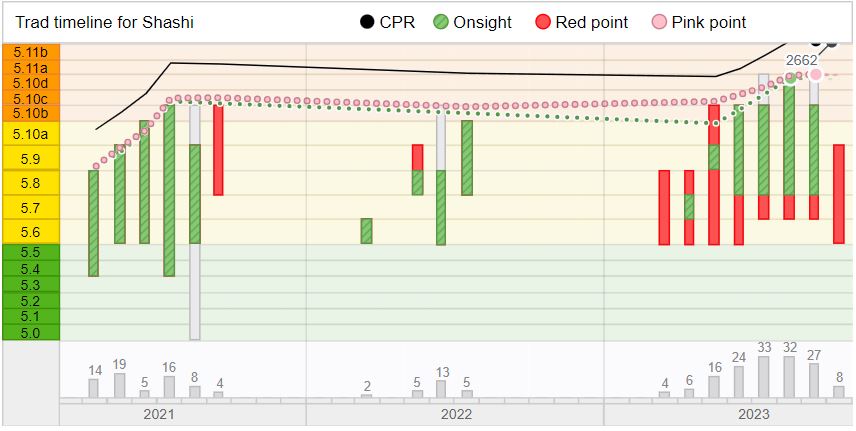856x431 pixels.
Task: Click the count bar labeled 13
Action: point(442,388)
